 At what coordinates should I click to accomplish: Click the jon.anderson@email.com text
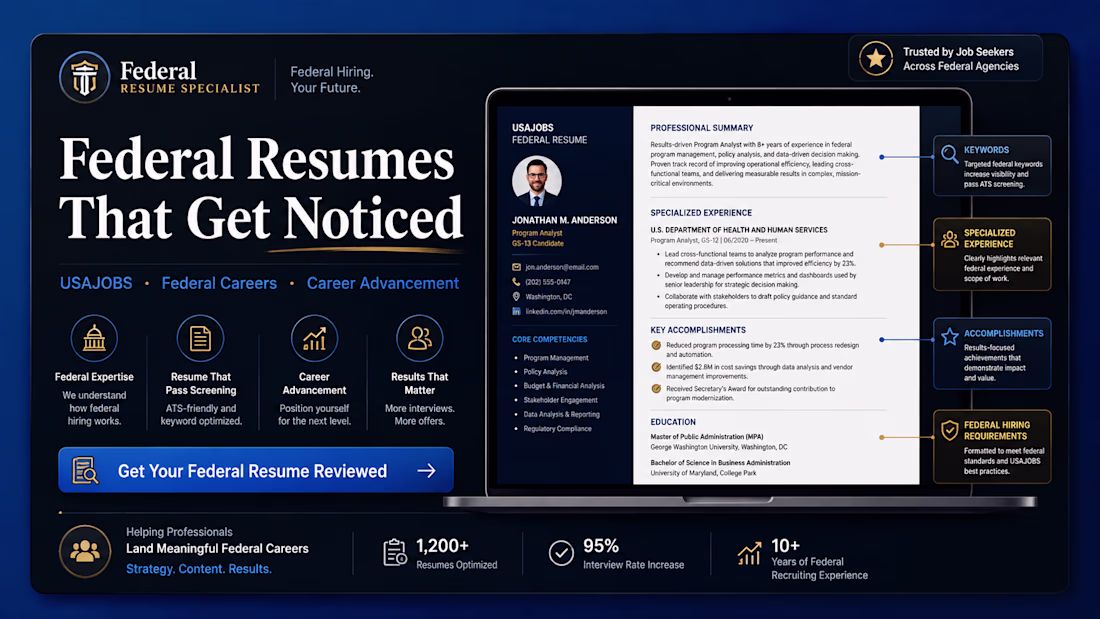point(562,267)
